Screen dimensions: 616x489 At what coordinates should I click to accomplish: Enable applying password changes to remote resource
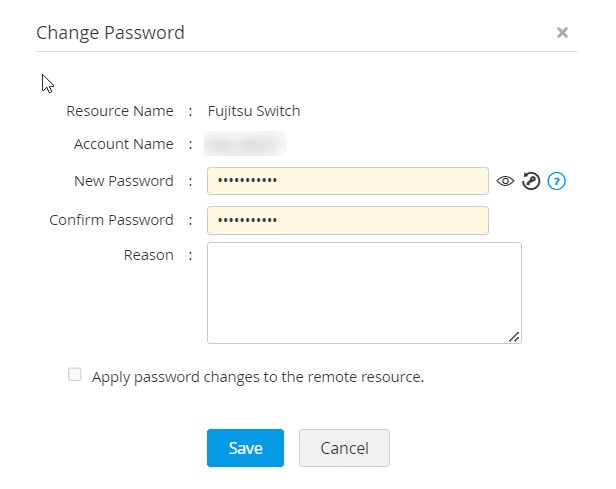click(75, 375)
